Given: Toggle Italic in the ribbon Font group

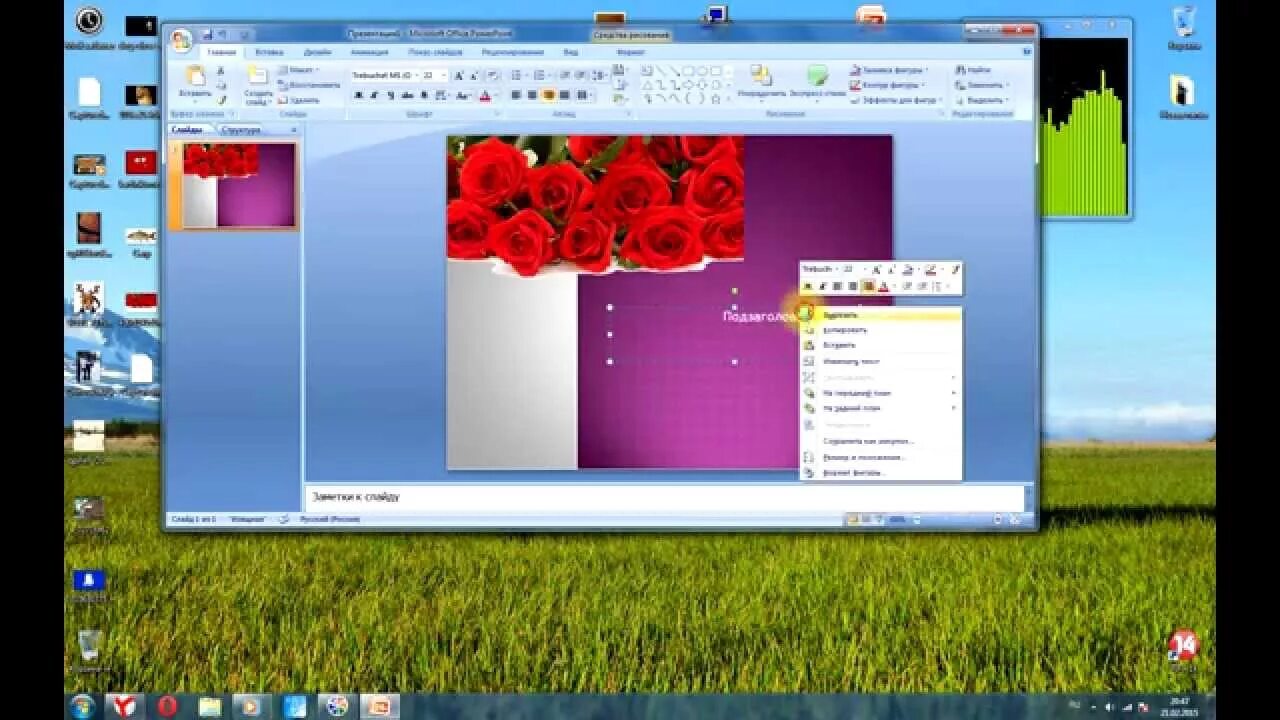Looking at the screenshot, I should pos(374,95).
